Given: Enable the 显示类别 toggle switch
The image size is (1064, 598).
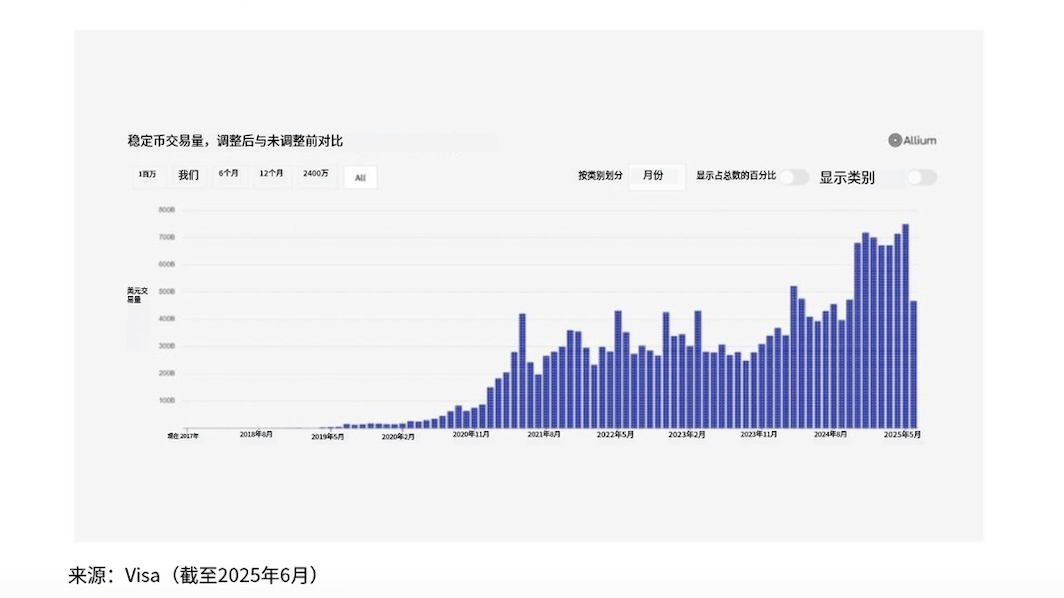Looking at the screenshot, I should [x=921, y=177].
